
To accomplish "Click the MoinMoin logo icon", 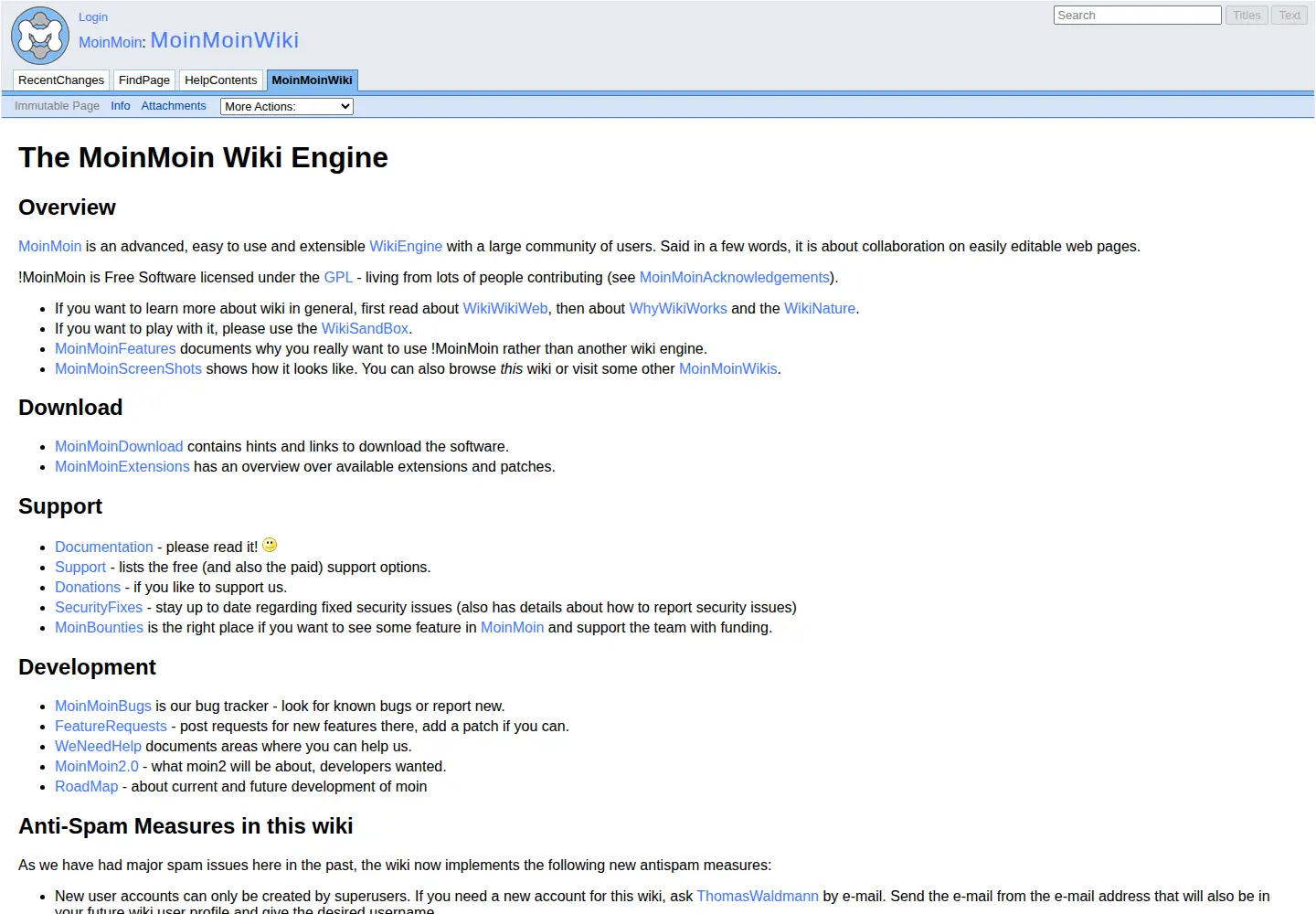I will [x=40, y=36].
